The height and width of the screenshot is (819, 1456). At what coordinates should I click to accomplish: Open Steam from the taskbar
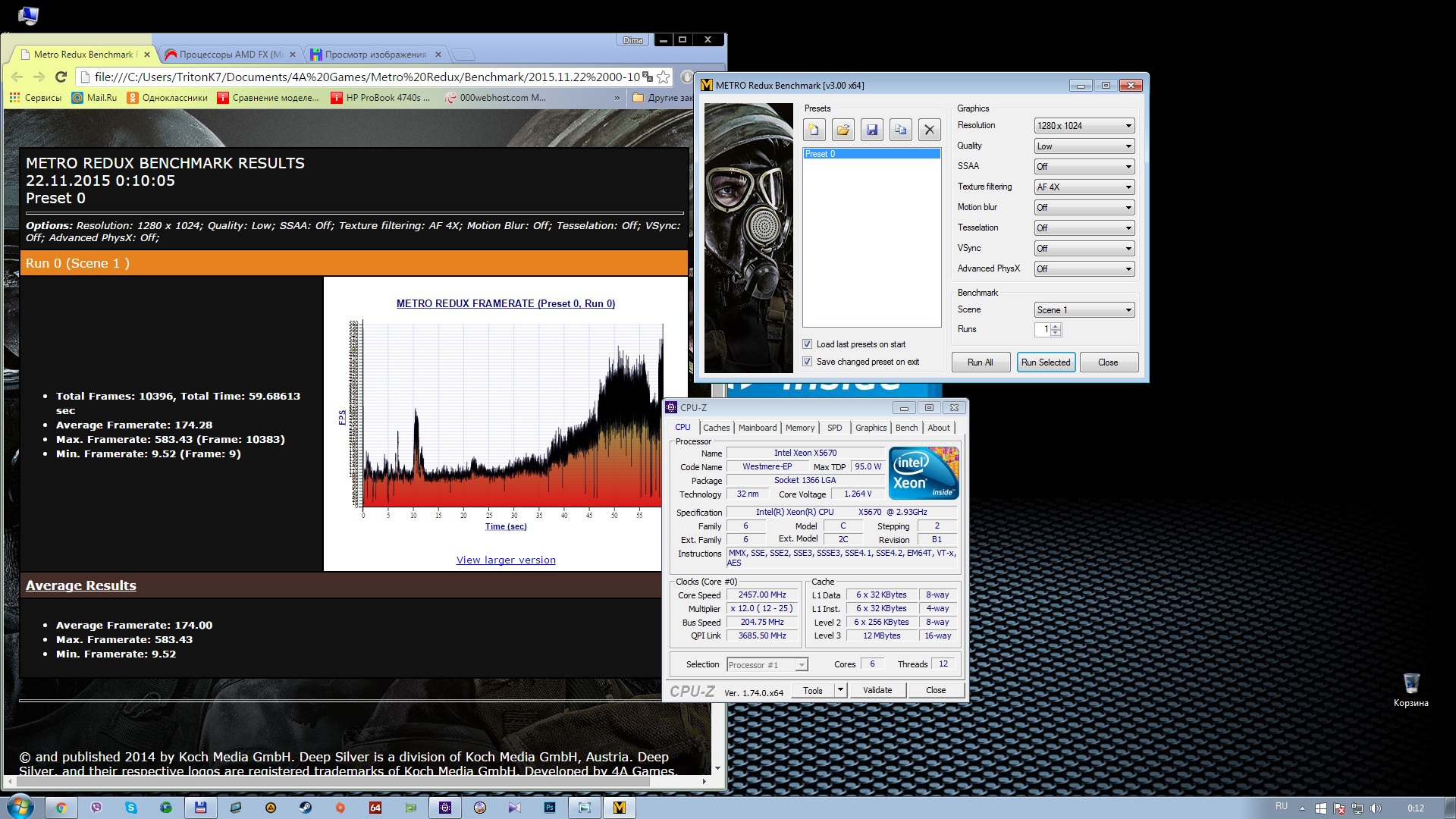coord(305,808)
